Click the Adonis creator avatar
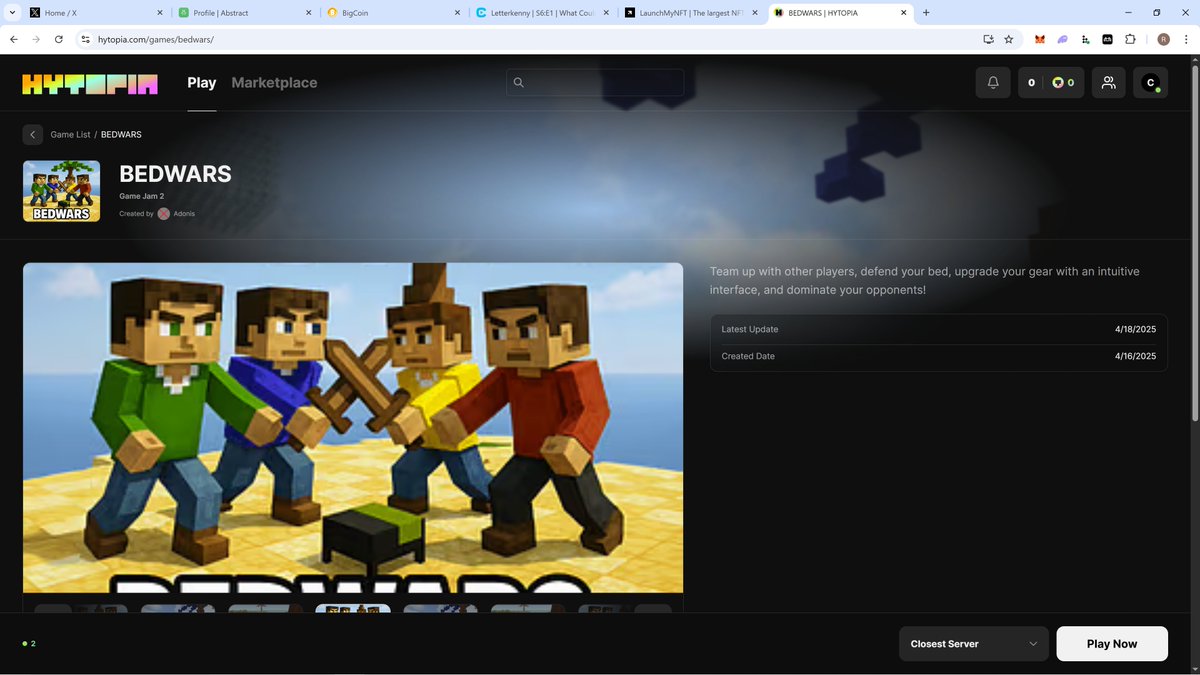Viewport: 1200px width, 675px height. 163,214
